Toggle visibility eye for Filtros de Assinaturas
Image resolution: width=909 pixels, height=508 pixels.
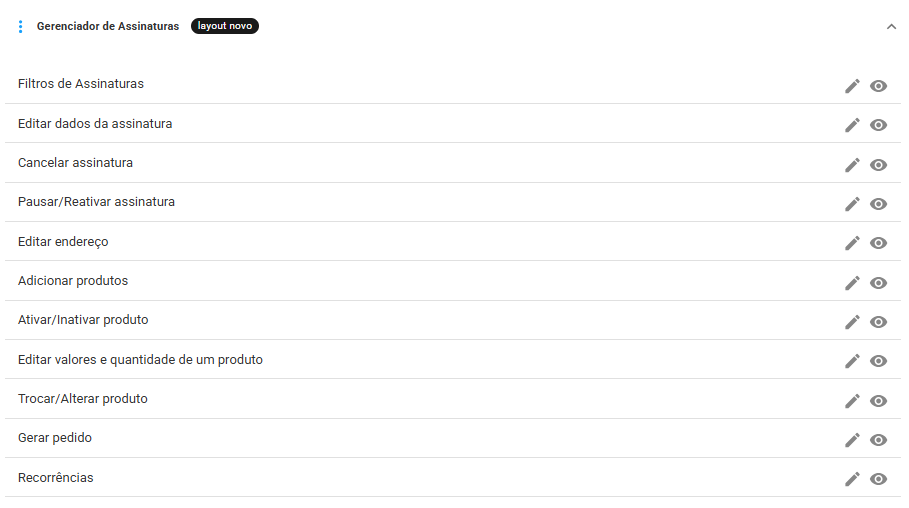(878, 86)
